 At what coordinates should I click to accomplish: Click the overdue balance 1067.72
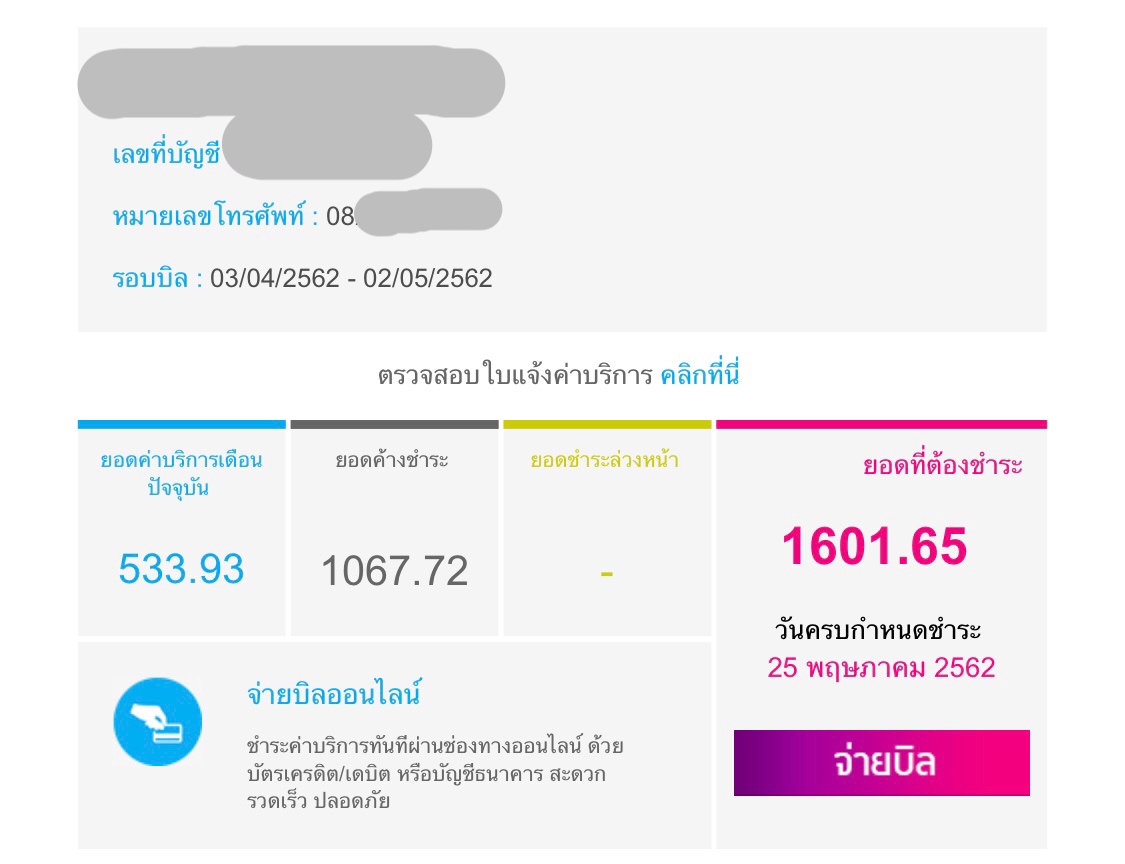(x=394, y=571)
